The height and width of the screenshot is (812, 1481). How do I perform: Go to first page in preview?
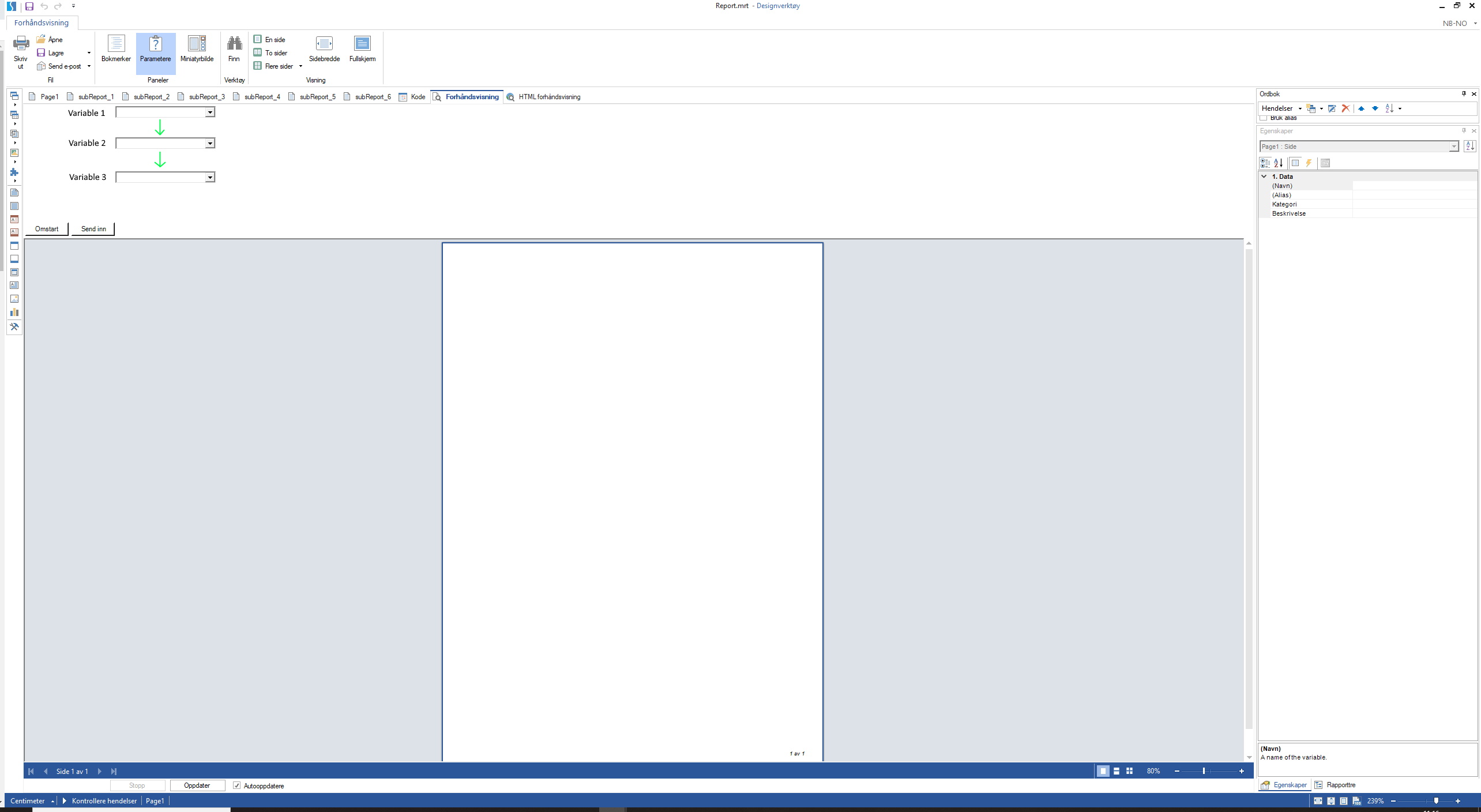(x=31, y=771)
